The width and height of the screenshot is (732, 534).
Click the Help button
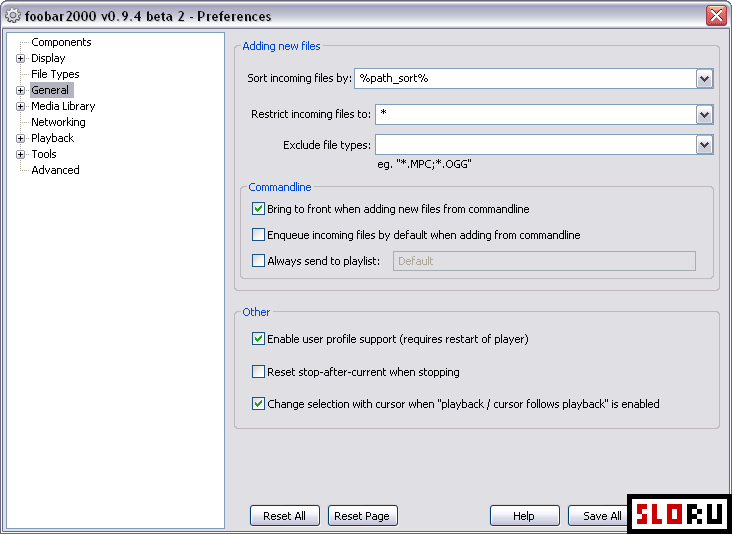click(524, 516)
